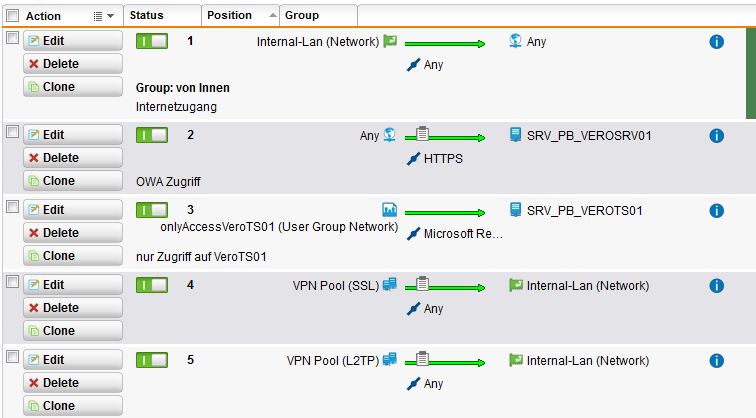Click VPN Pool (SSL) source icon
The image size is (756, 418).
click(390, 284)
